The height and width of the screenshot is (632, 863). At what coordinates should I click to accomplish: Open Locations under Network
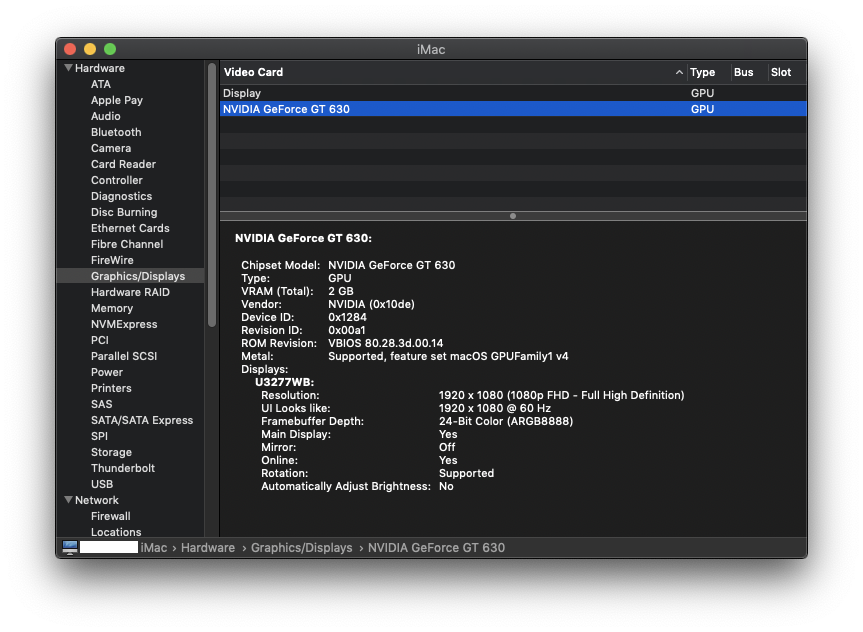[116, 532]
